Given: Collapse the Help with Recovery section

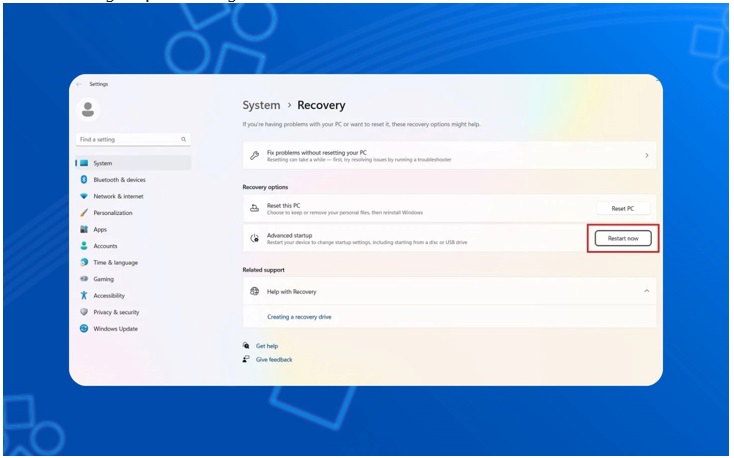Looking at the screenshot, I should pos(646,291).
